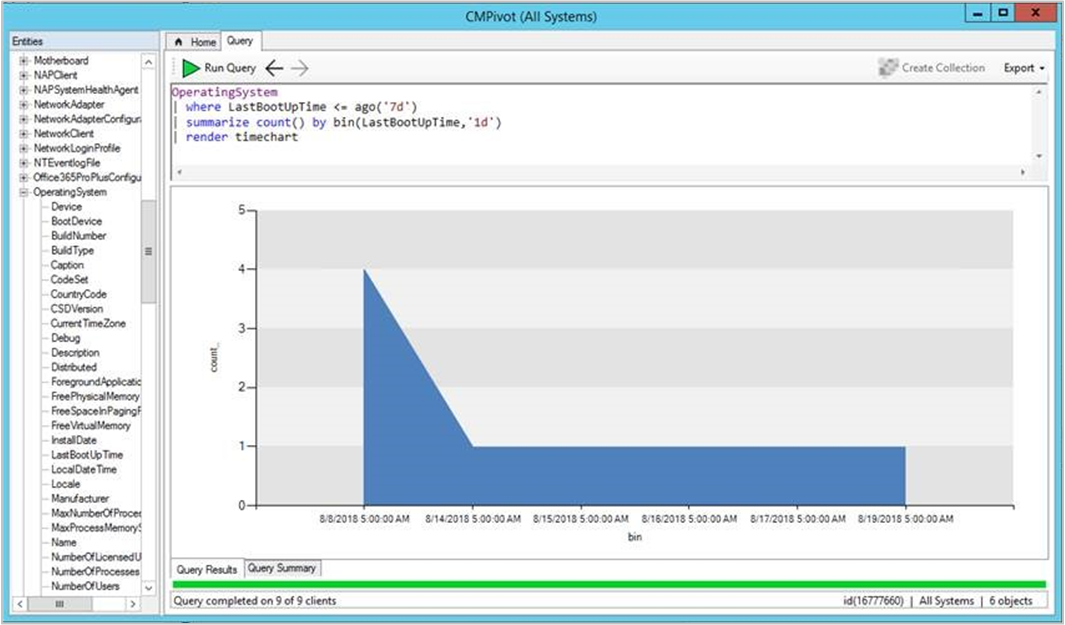Click the green Run Query play icon
The image size is (1065, 625).
tap(190, 68)
